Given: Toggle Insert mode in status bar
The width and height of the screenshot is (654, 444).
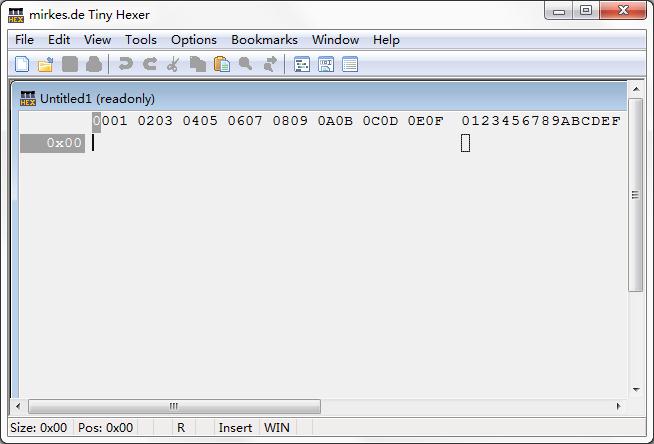Looking at the screenshot, I should pos(235,427).
